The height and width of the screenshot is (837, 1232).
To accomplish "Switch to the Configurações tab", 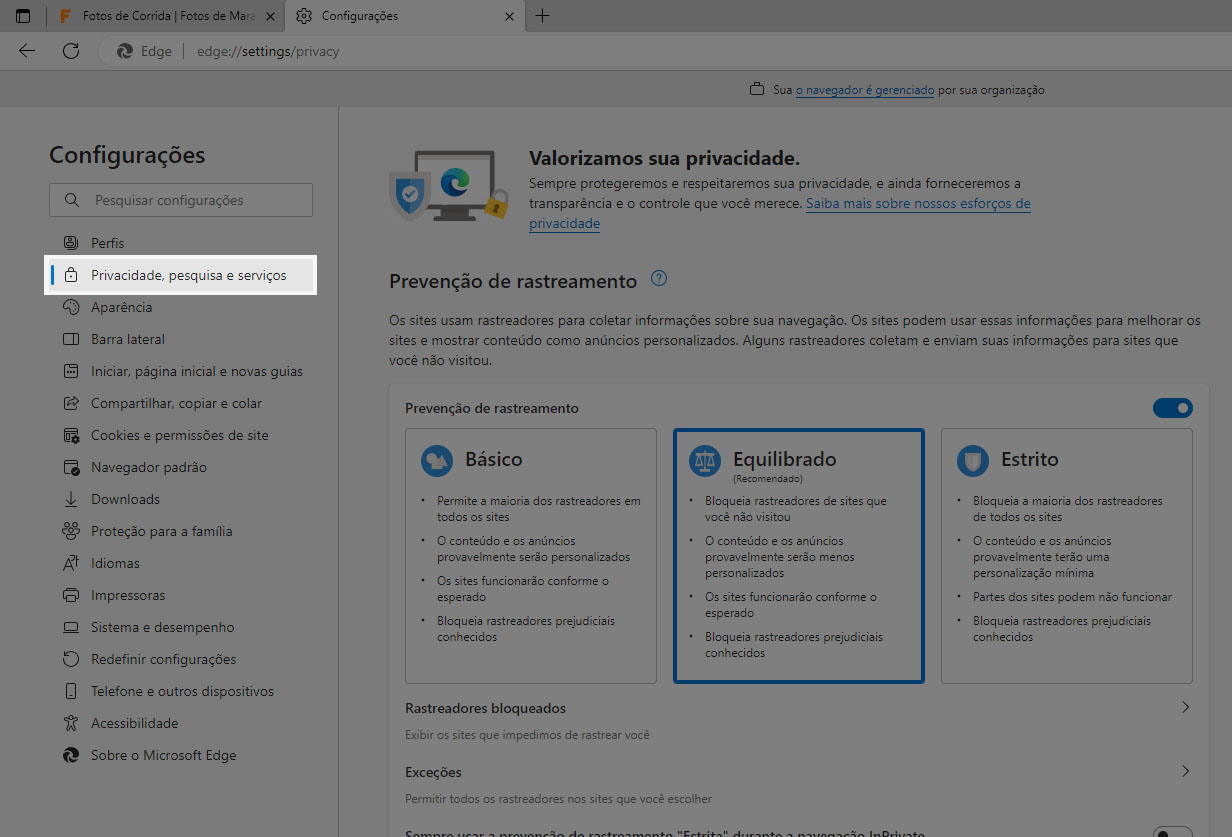I will [406, 16].
